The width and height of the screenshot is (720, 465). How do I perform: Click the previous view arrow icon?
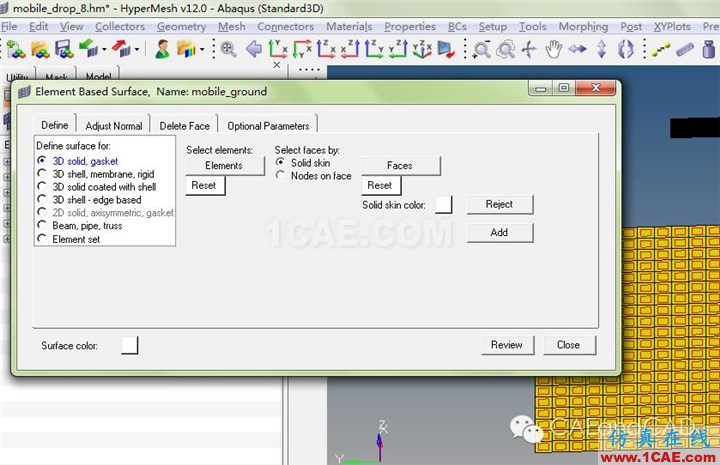click(253, 49)
